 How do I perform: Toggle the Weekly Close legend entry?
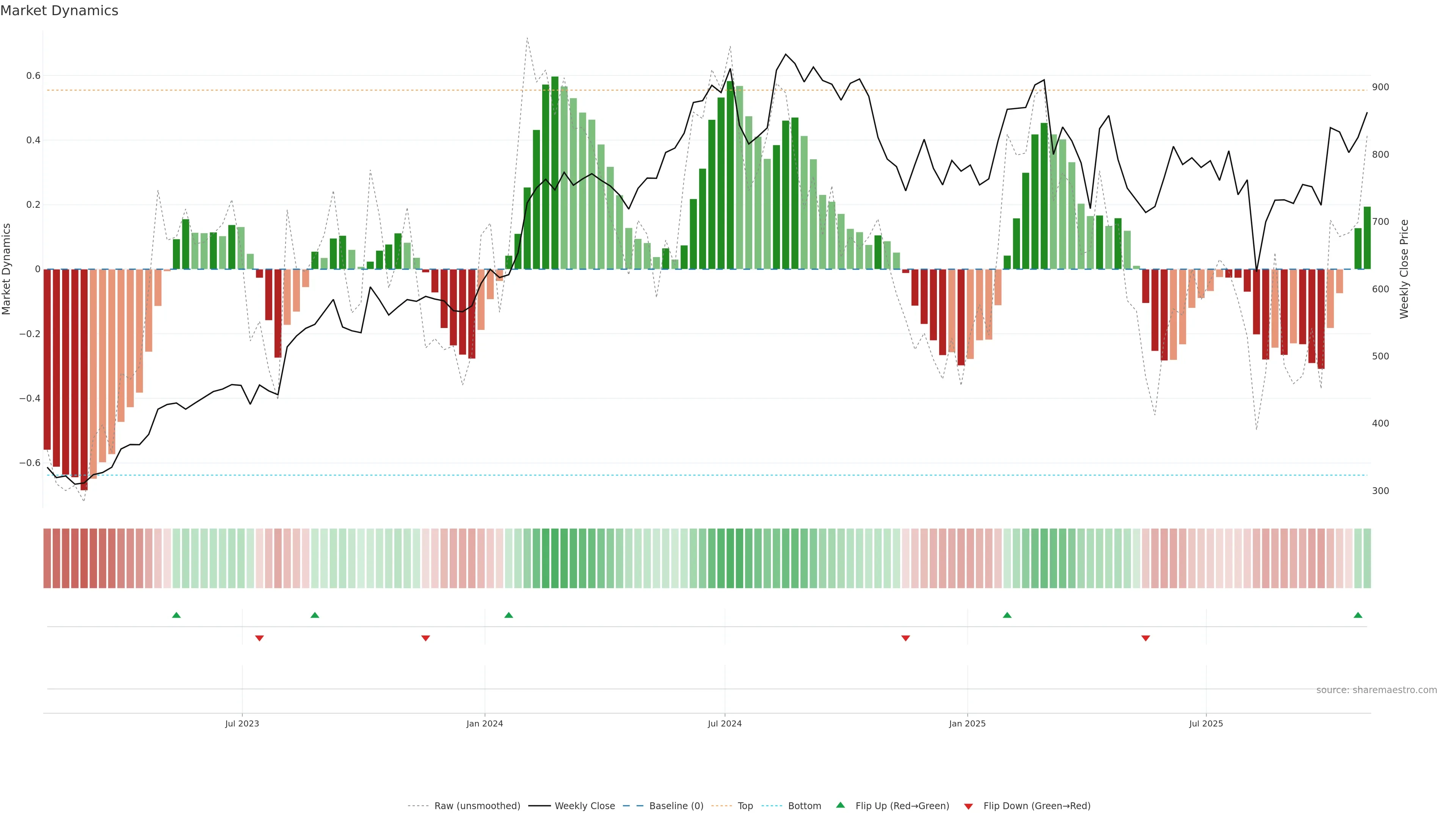[x=584, y=806]
